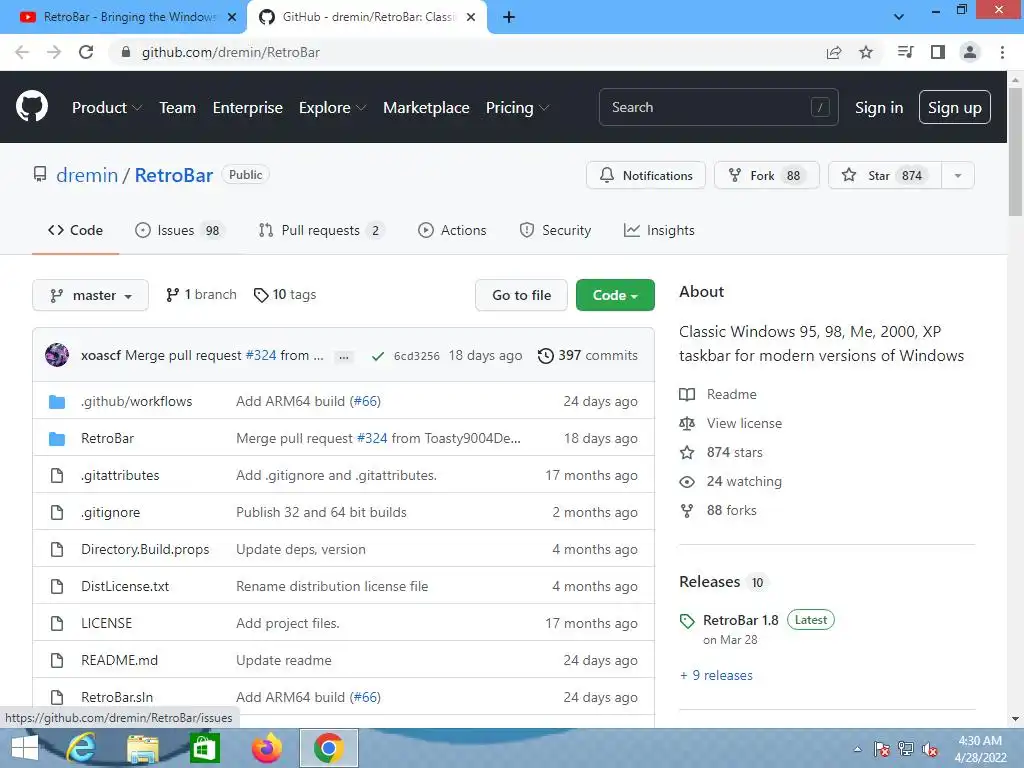View the 397 commits history
The width and height of the screenshot is (1024, 768).
pos(588,356)
